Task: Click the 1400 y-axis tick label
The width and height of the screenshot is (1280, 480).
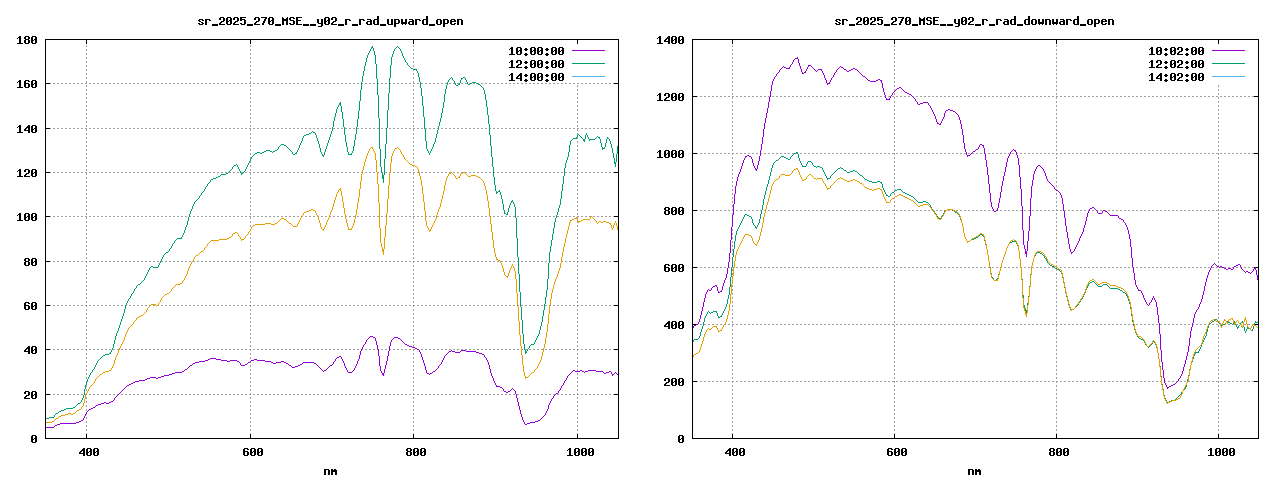Action: tap(668, 40)
